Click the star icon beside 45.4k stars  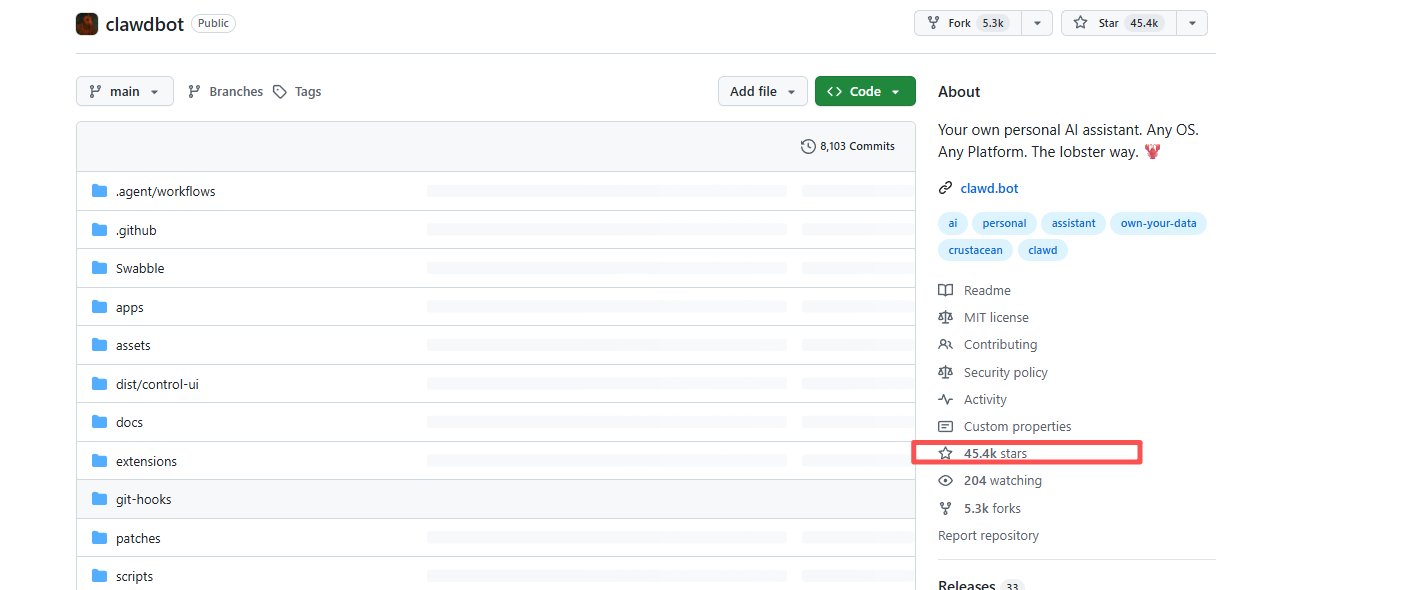945,453
